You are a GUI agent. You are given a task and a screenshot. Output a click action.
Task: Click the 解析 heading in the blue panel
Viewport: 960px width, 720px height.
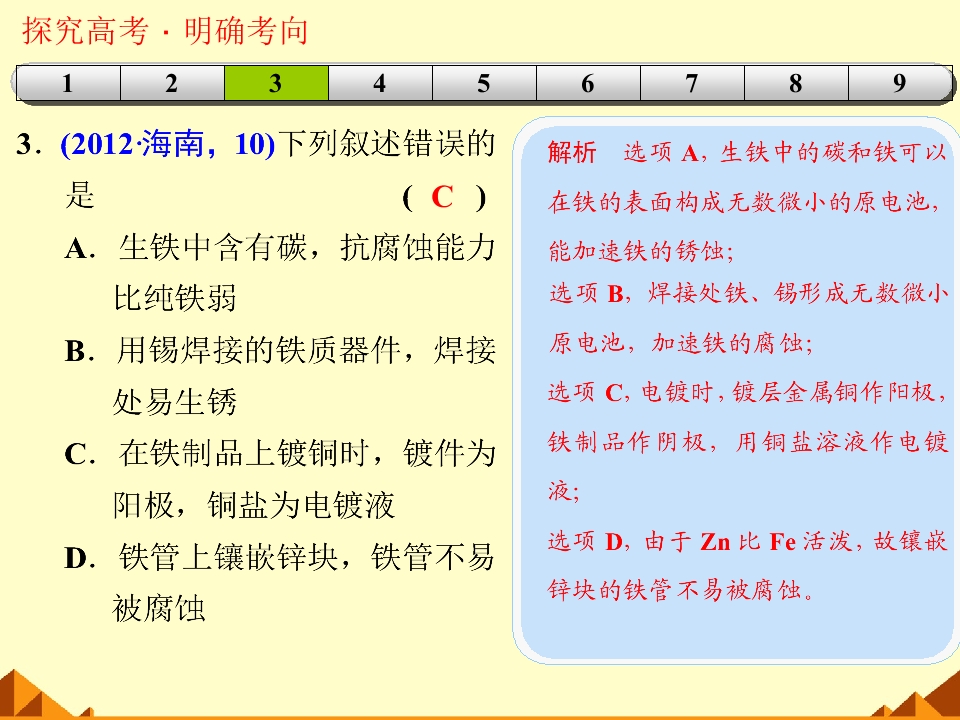[572, 152]
